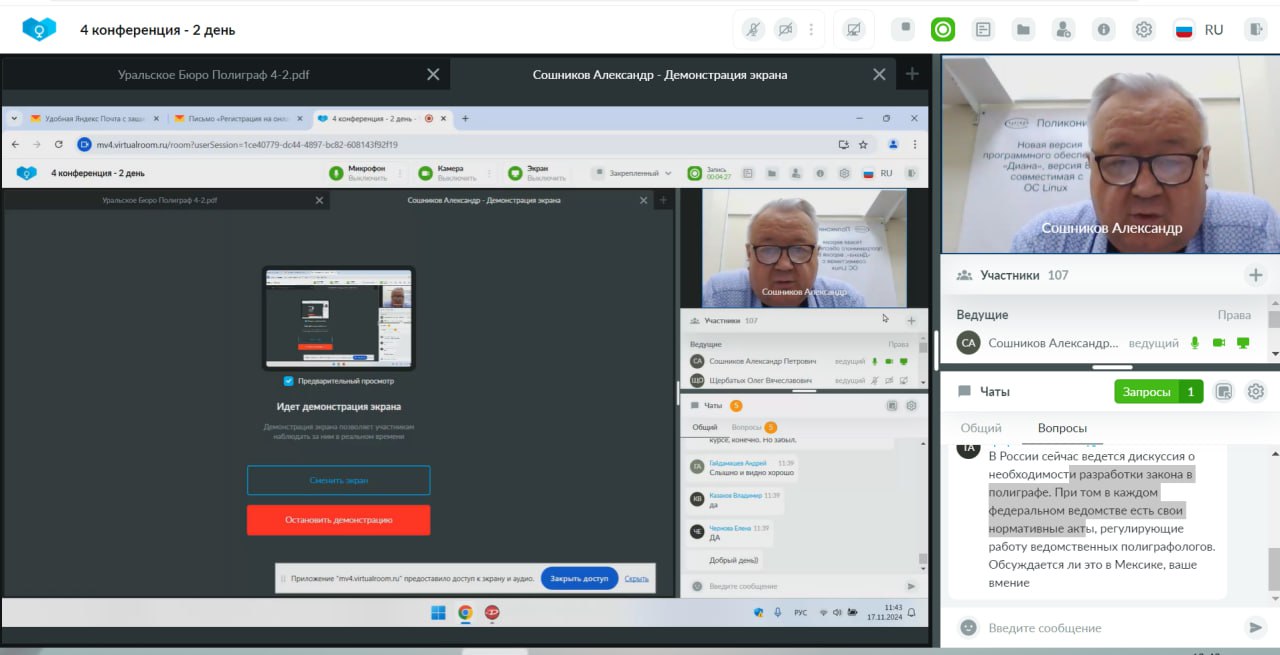This screenshot has height=655, width=1280.
Task: Click the green Запросы button
Action: [1158, 392]
